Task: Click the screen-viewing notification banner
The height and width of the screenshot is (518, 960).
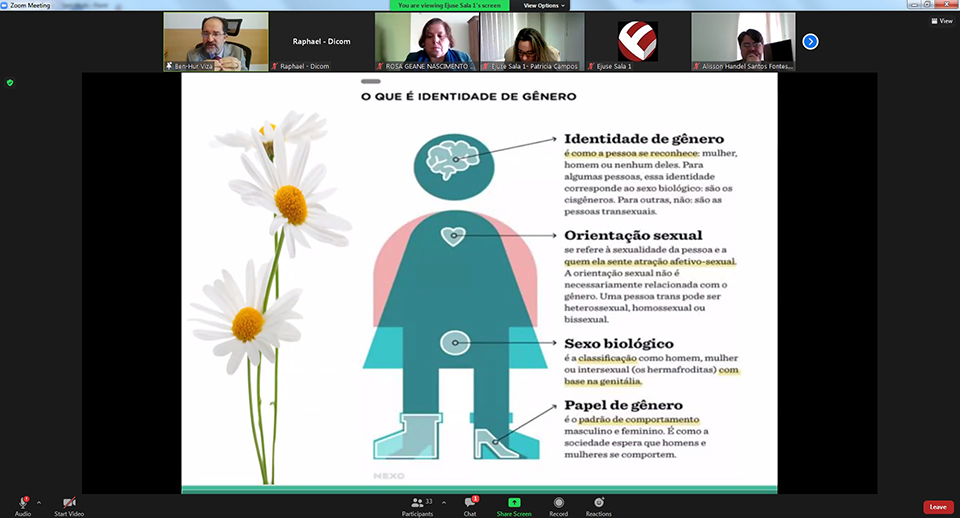Action: pyautogui.click(x=453, y=5)
